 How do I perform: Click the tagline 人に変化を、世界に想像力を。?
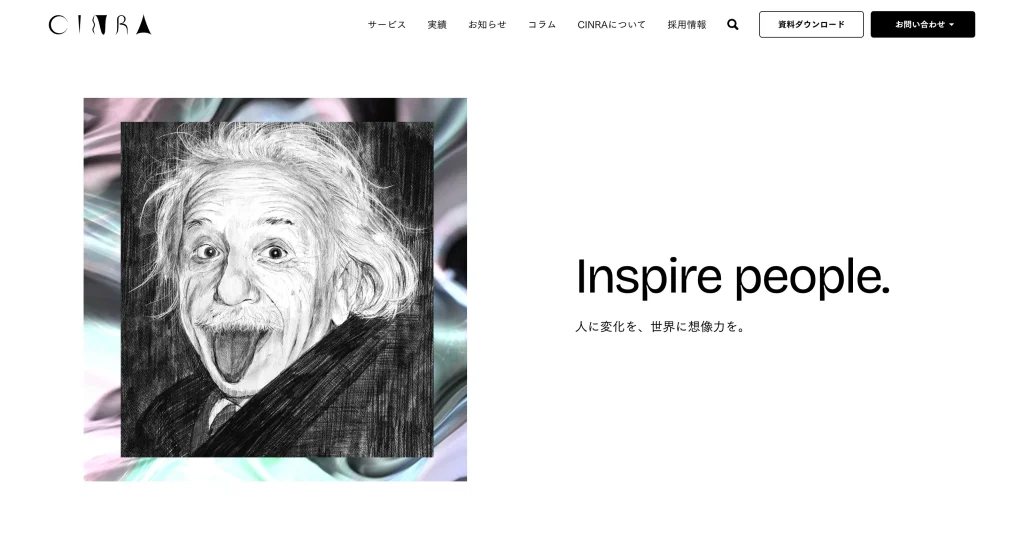pyautogui.click(x=660, y=327)
